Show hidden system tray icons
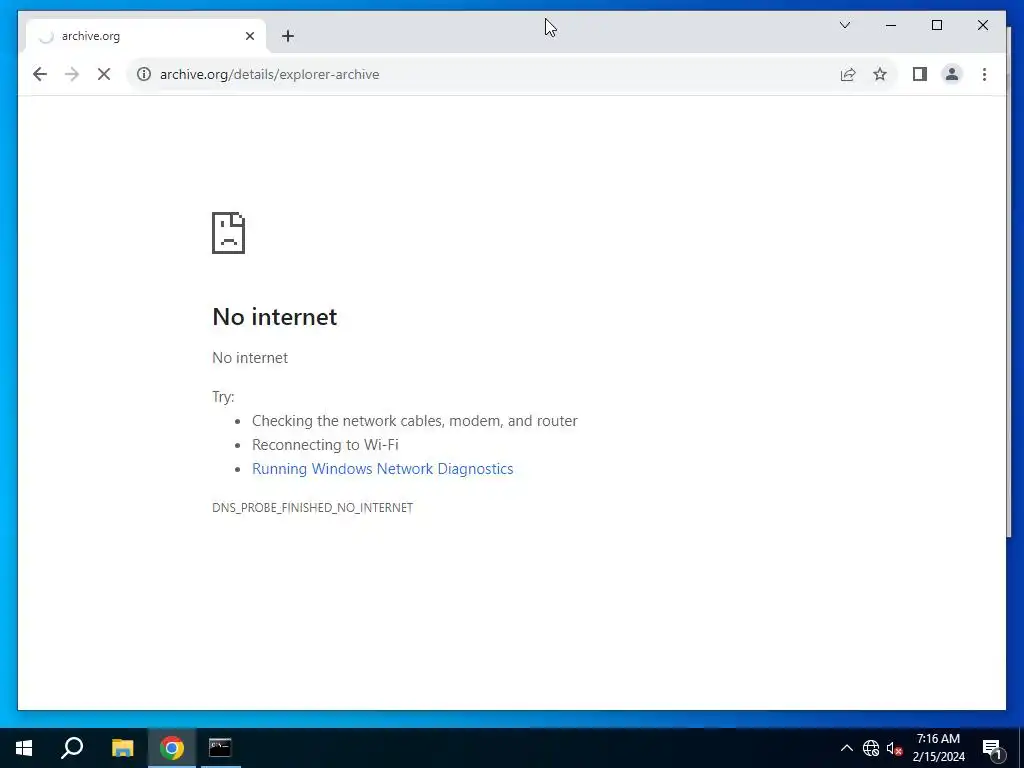1024x768 pixels. [x=846, y=748]
